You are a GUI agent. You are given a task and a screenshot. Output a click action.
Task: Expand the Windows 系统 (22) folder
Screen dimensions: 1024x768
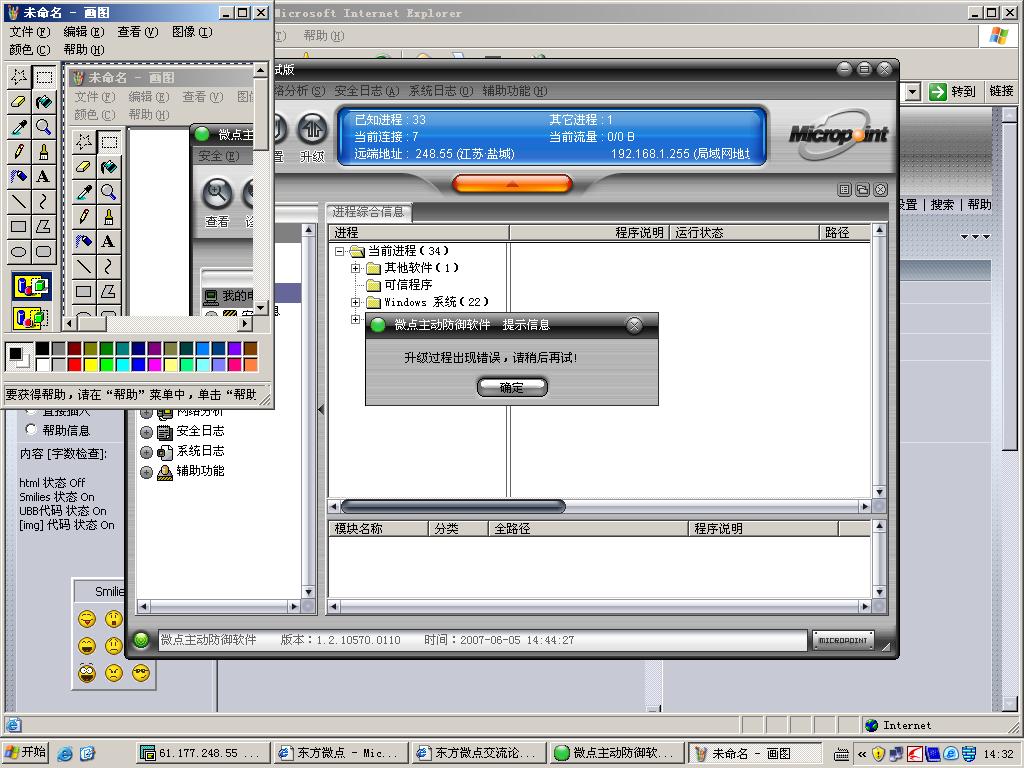pyautogui.click(x=355, y=302)
